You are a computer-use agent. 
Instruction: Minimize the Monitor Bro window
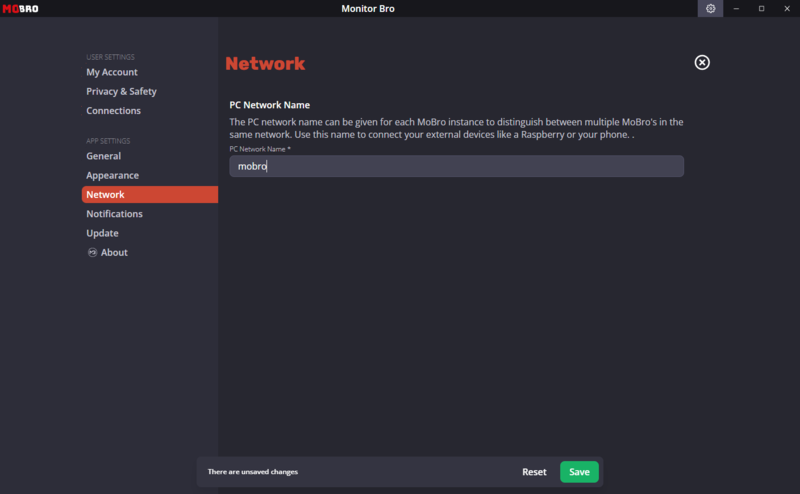[x=736, y=9]
